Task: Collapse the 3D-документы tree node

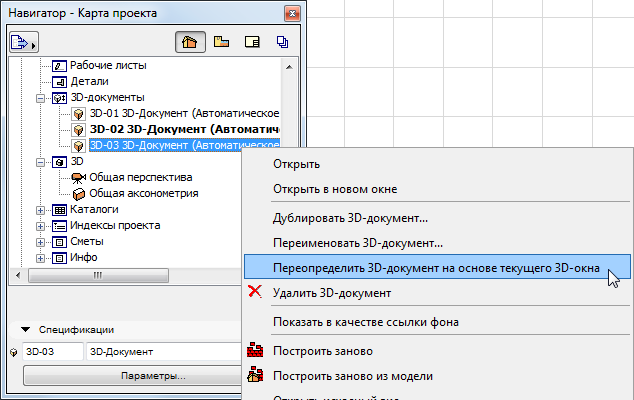Action: [40, 98]
